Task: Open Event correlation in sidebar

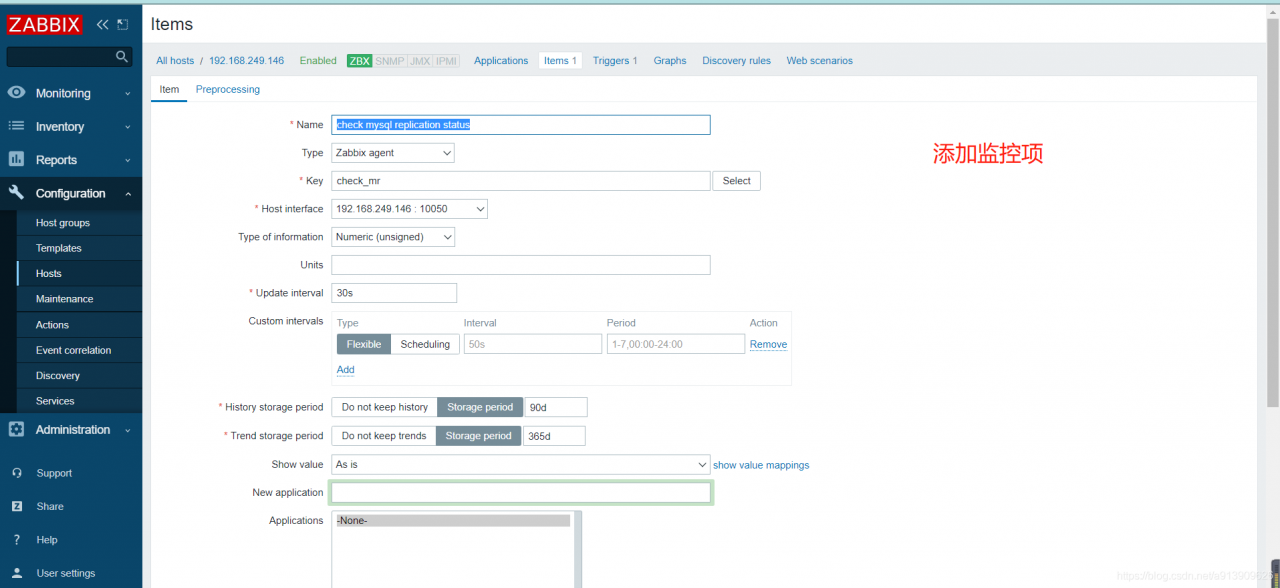Action: [x=74, y=350]
